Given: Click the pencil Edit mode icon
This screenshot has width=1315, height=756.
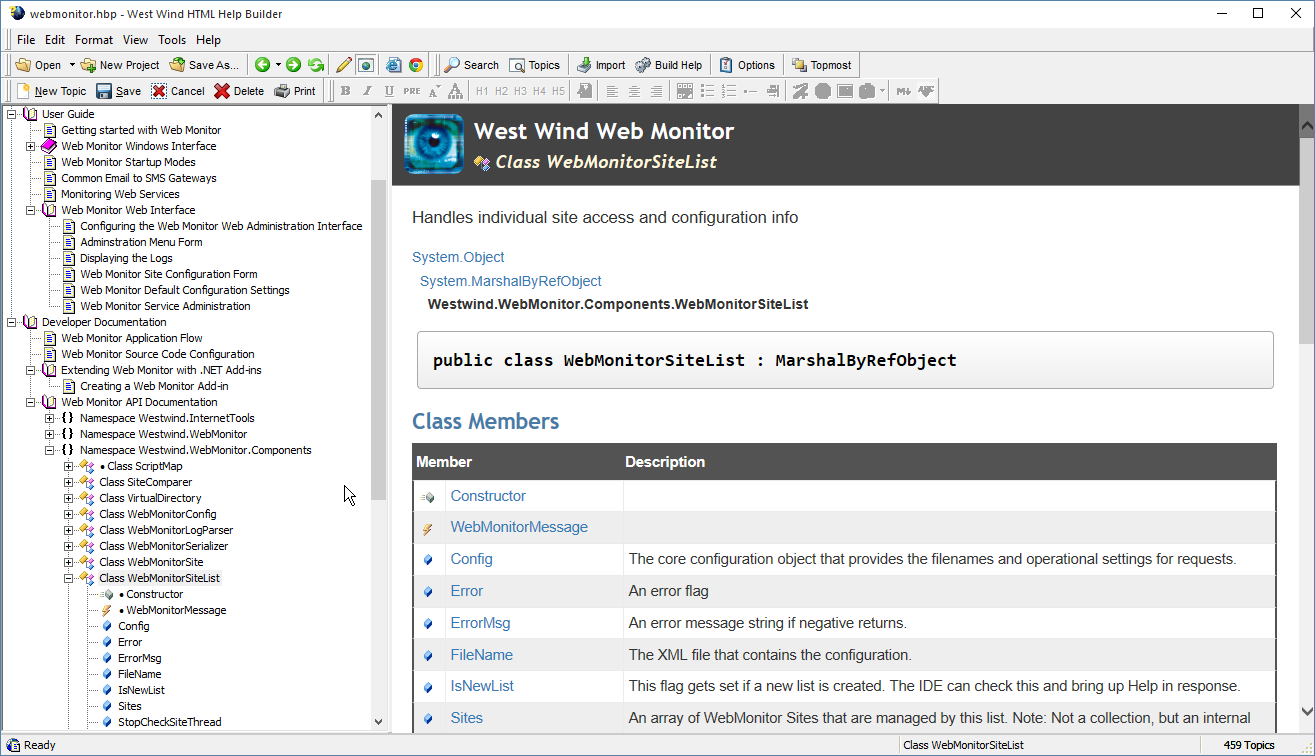Looking at the screenshot, I should click(x=344, y=65).
